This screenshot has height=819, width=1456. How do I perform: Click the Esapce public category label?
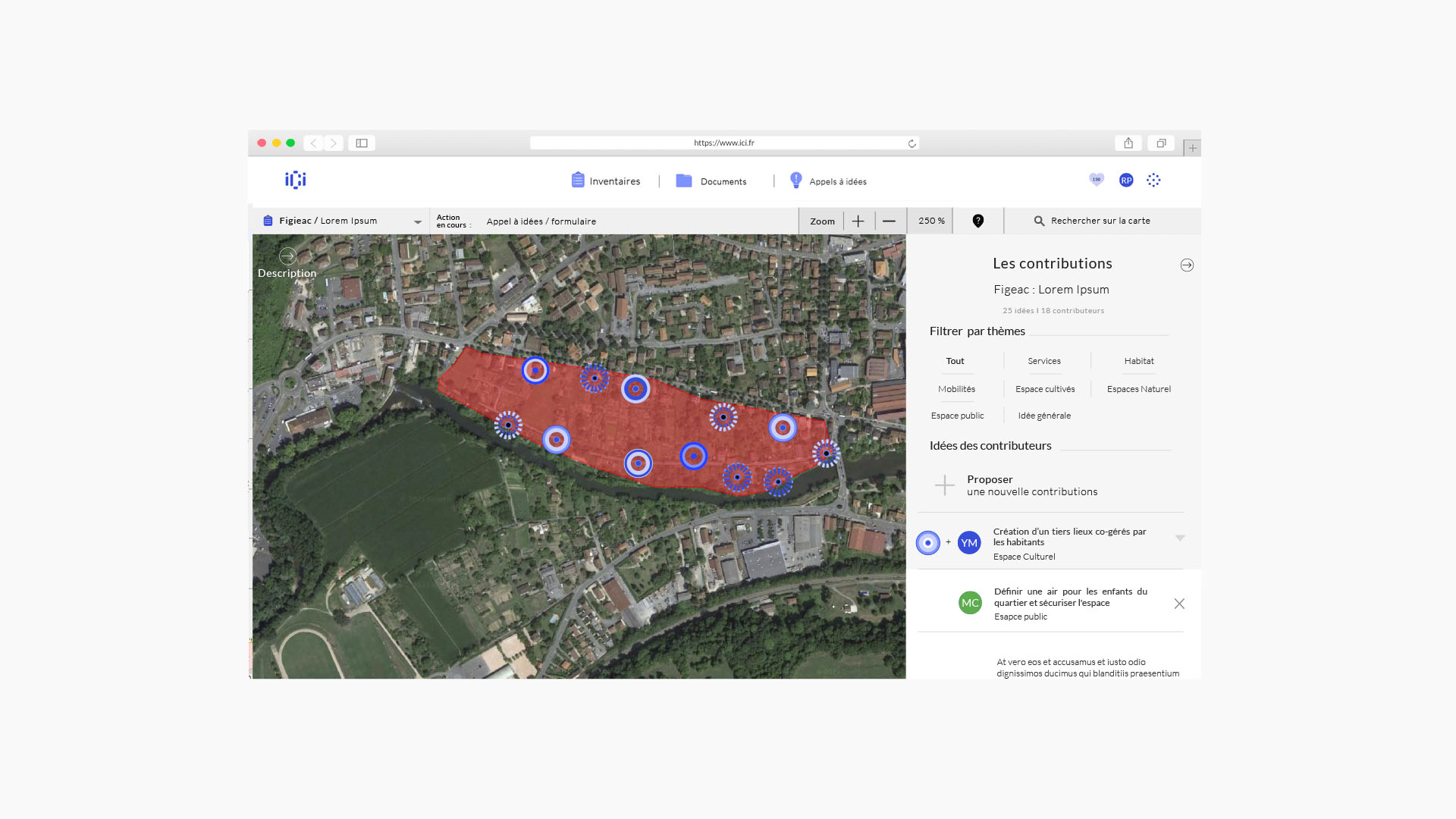1021,617
